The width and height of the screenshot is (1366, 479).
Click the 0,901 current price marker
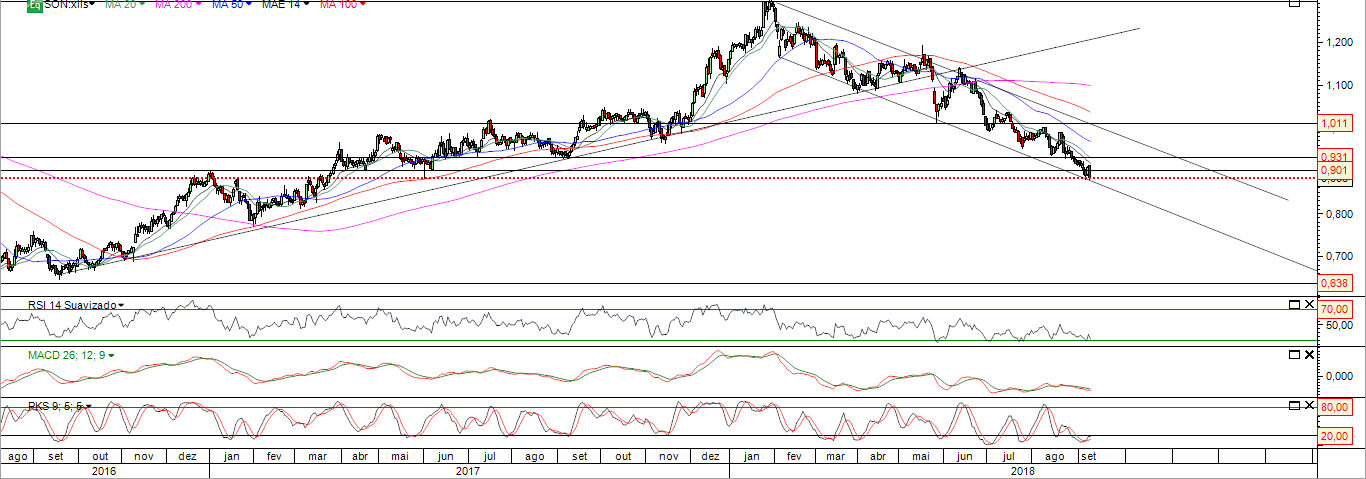(x=1336, y=171)
